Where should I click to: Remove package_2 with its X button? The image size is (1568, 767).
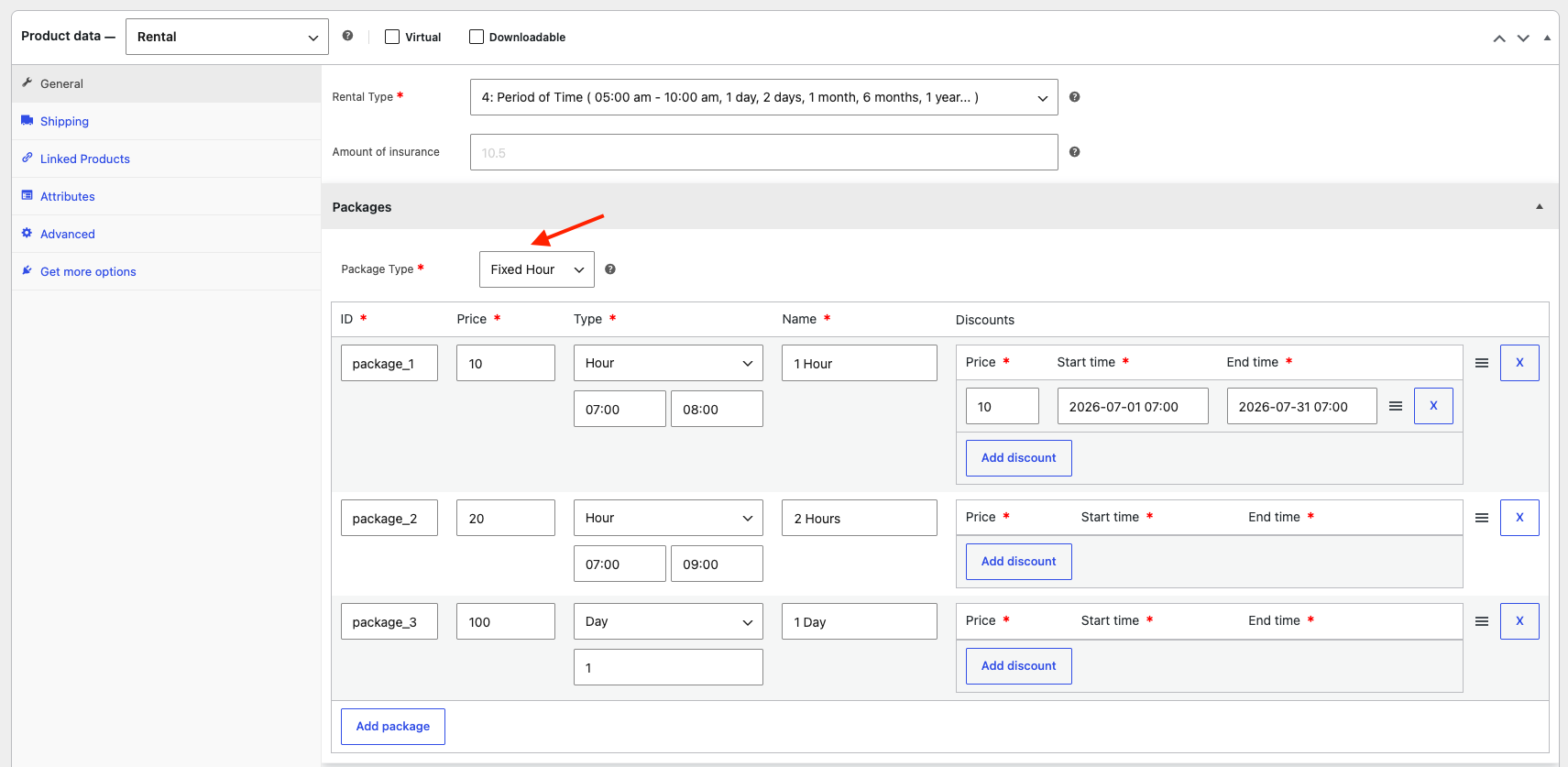click(1519, 518)
